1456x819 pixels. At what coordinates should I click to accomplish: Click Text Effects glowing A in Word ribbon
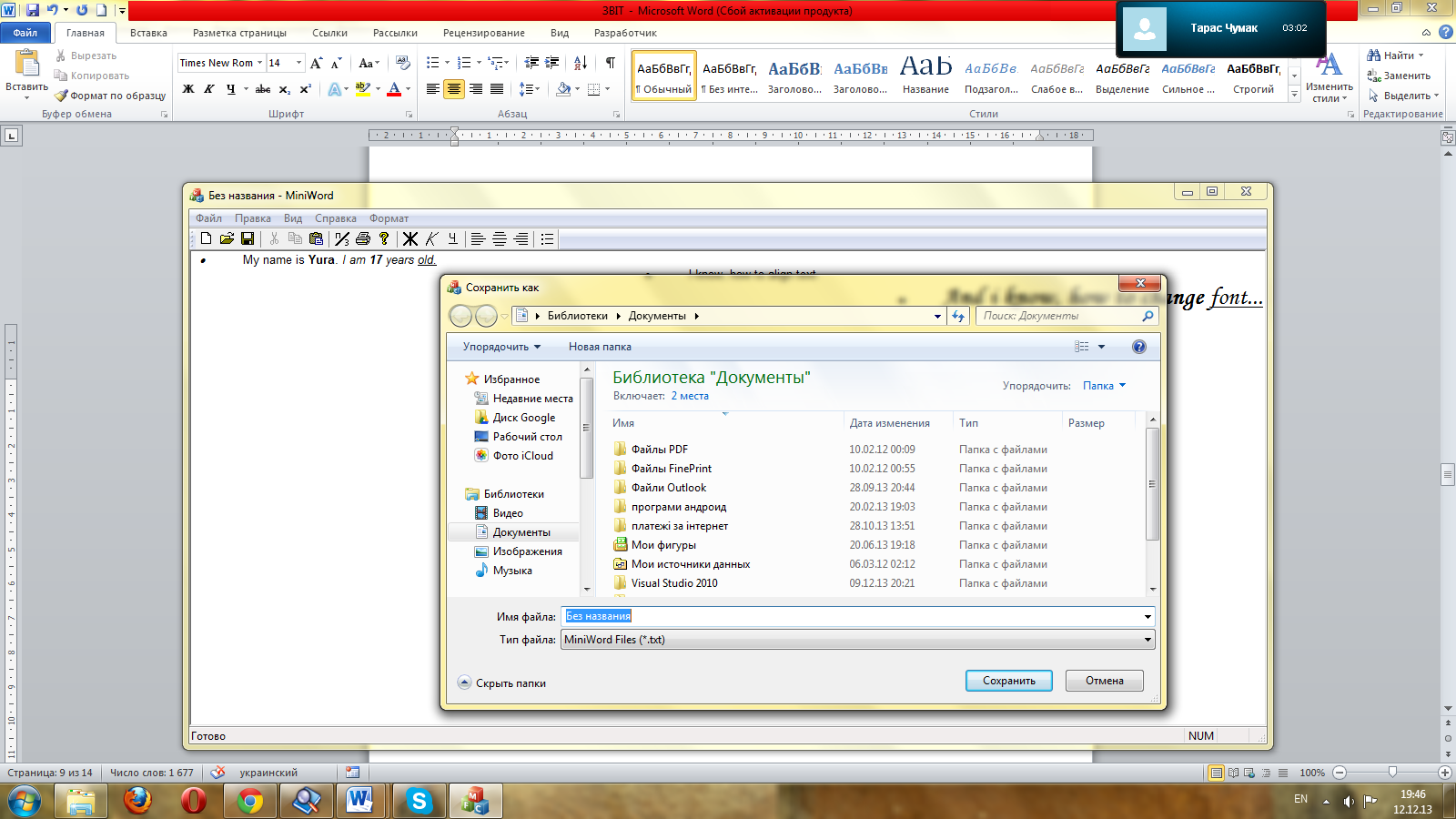[334, 89]
